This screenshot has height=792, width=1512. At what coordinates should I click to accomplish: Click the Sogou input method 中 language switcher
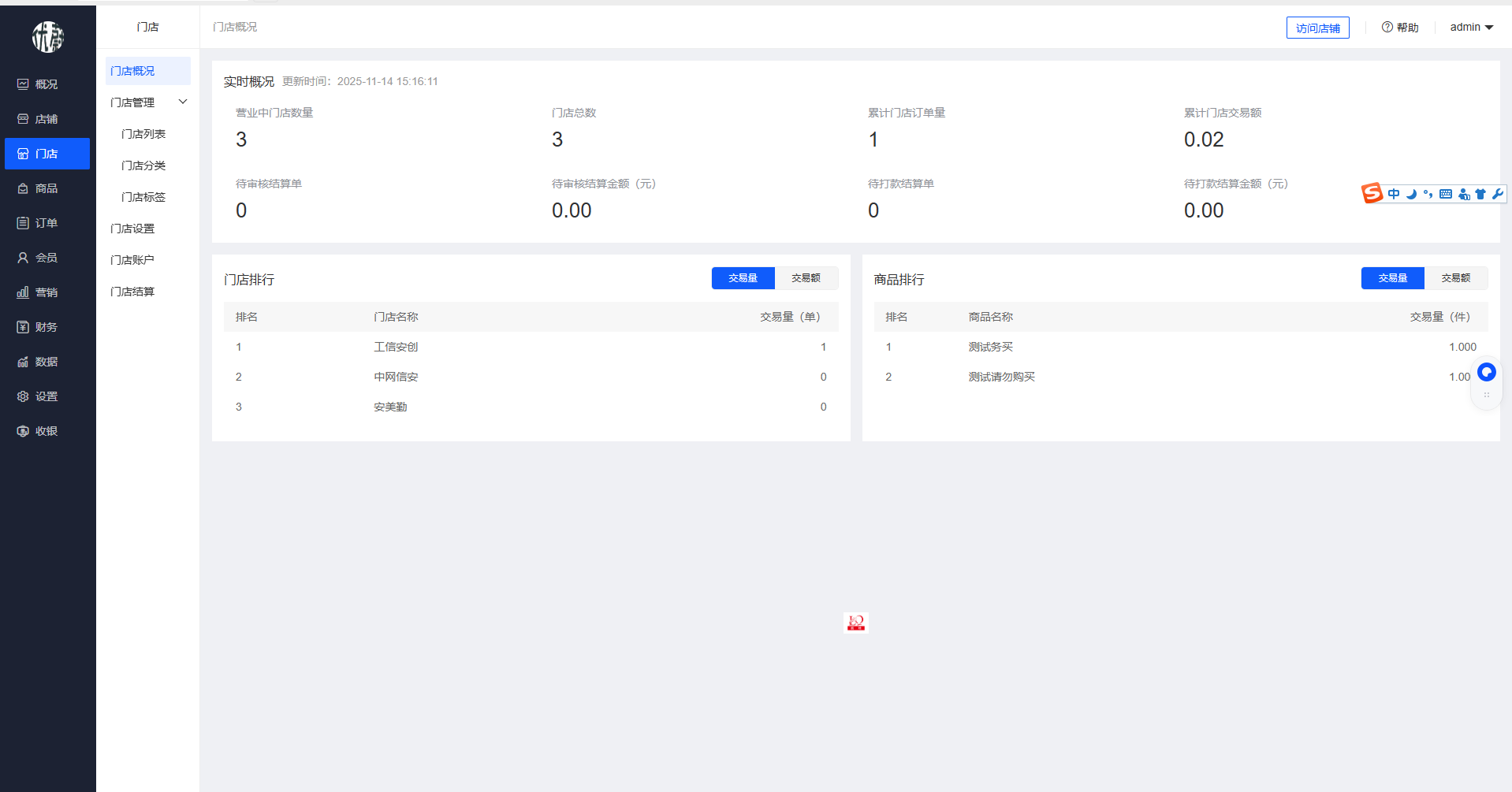[1394, 194]
